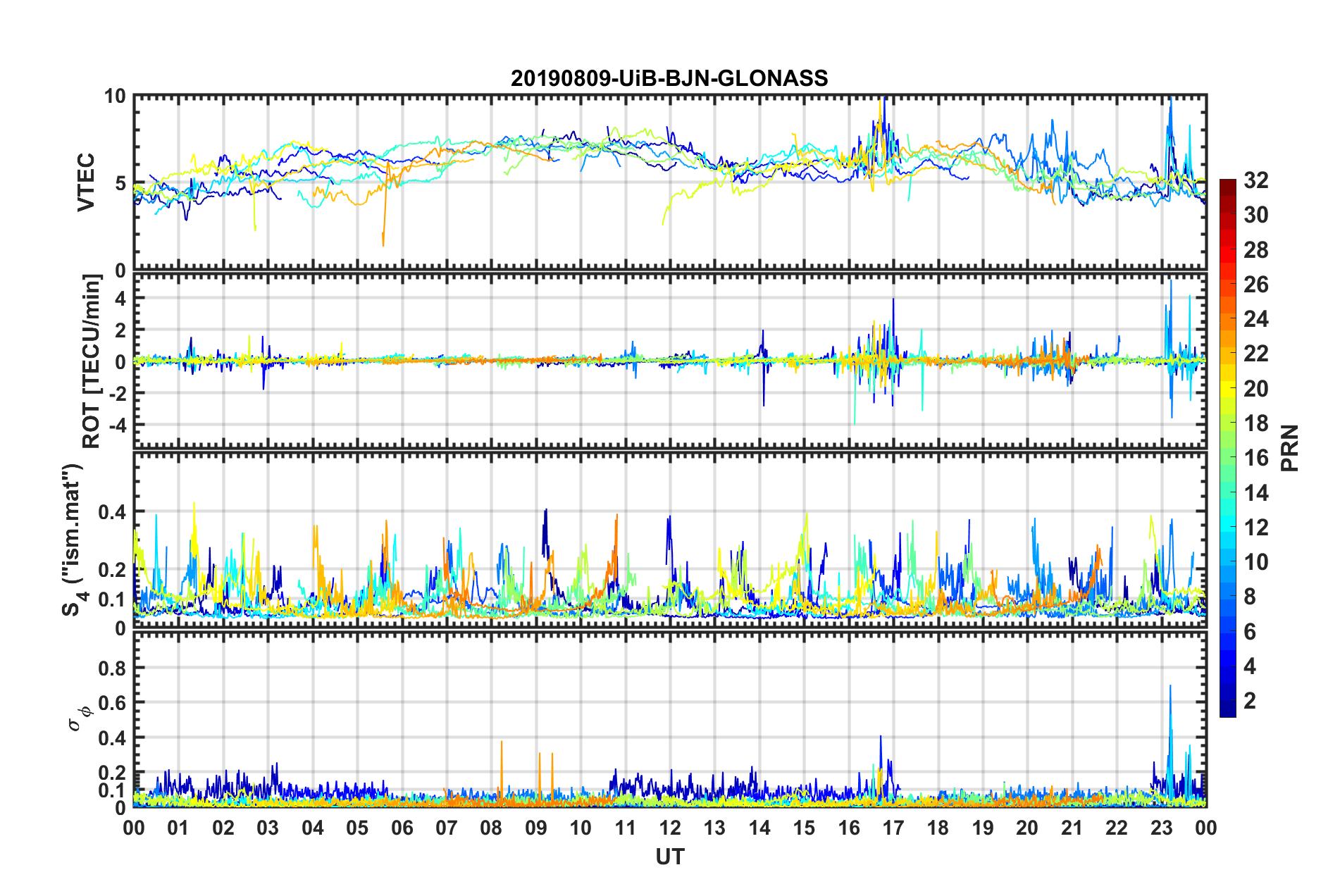The height and width of the screenshot is (896, 1340).
Task: Click the ROT [TECU/min] y-axis label
Action: tap(92, 361)
